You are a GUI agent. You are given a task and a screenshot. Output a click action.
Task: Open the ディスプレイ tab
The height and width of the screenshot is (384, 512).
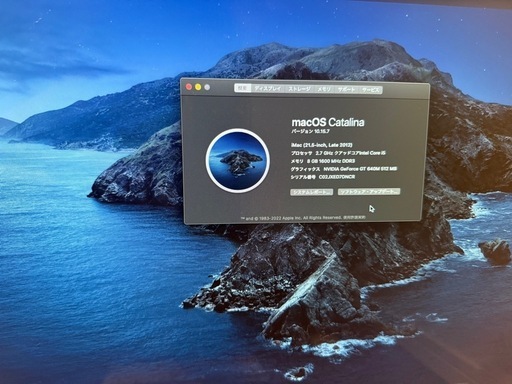268,89
